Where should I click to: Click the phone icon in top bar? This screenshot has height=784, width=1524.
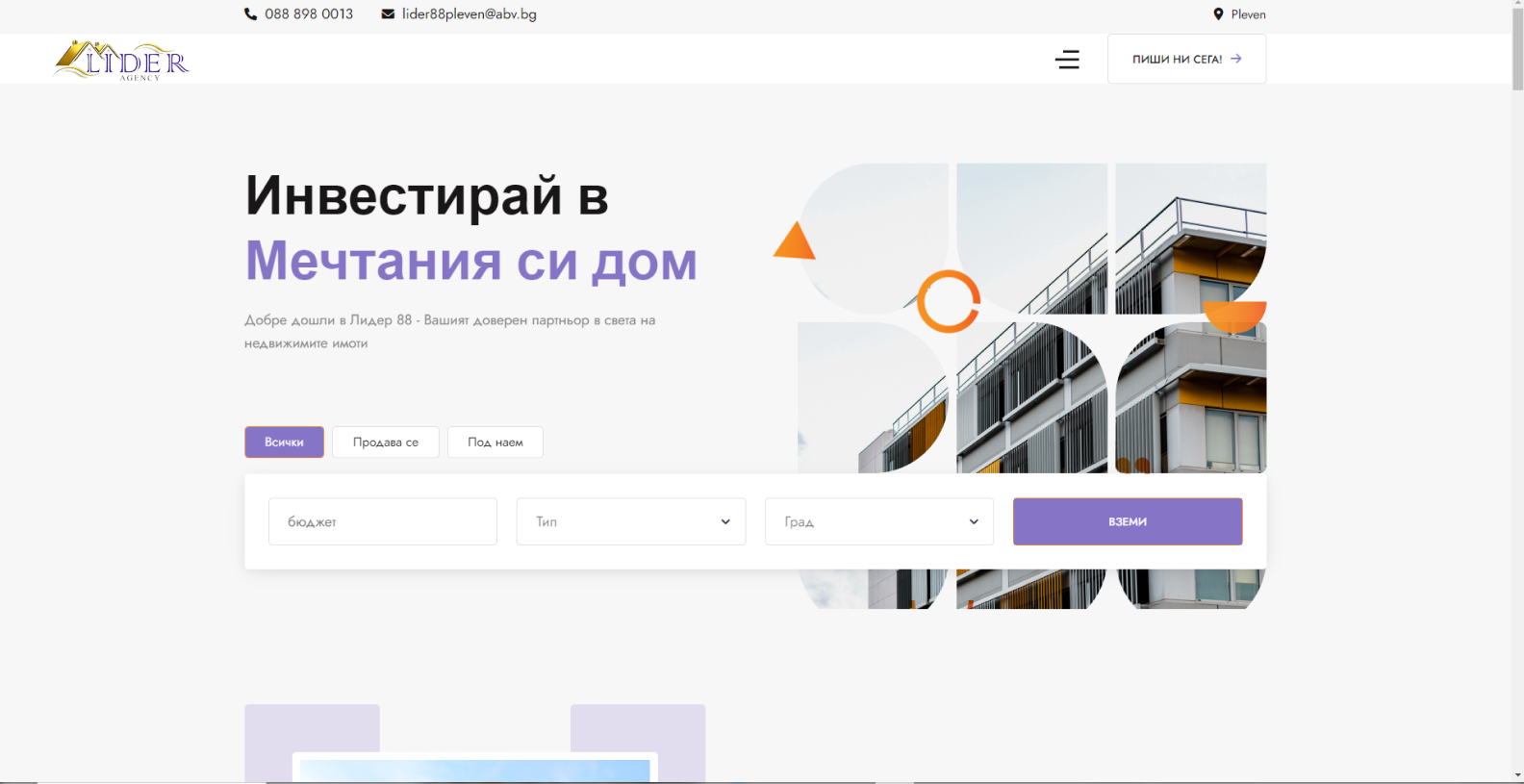pyautogui.click(x=250, y=14)
